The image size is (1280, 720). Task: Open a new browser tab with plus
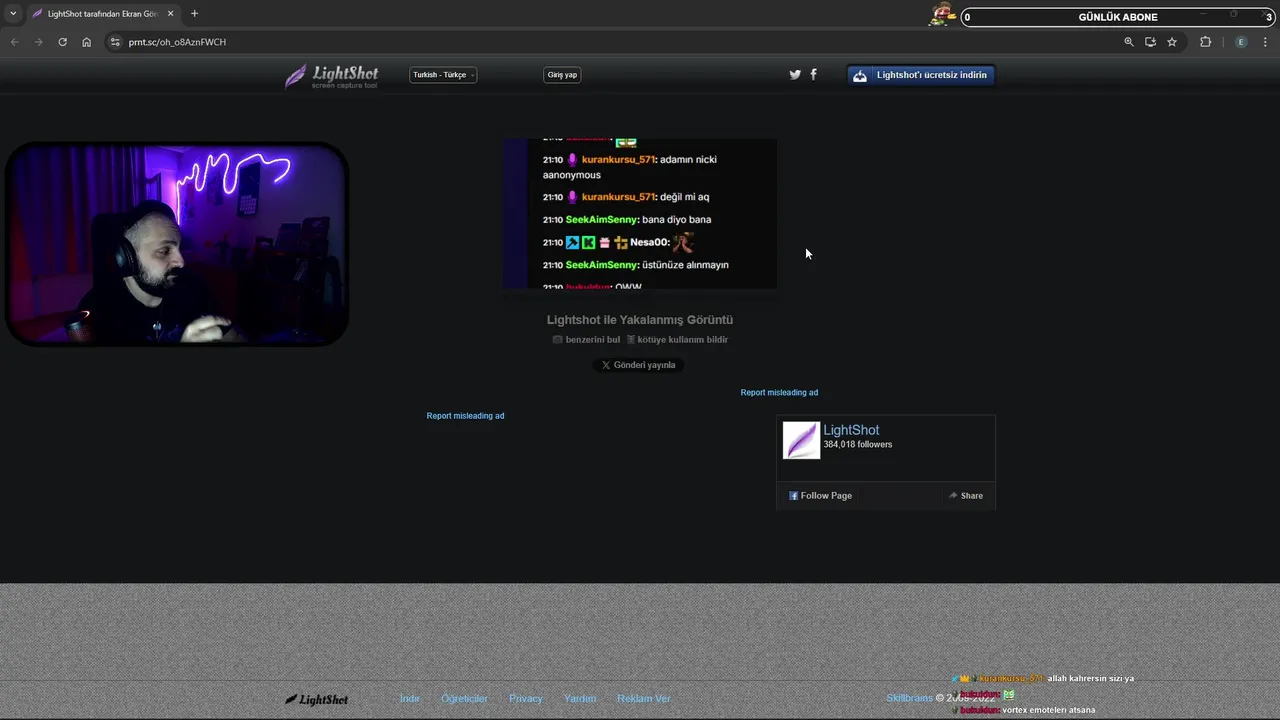pyautogui.click(x=194, y=14)
